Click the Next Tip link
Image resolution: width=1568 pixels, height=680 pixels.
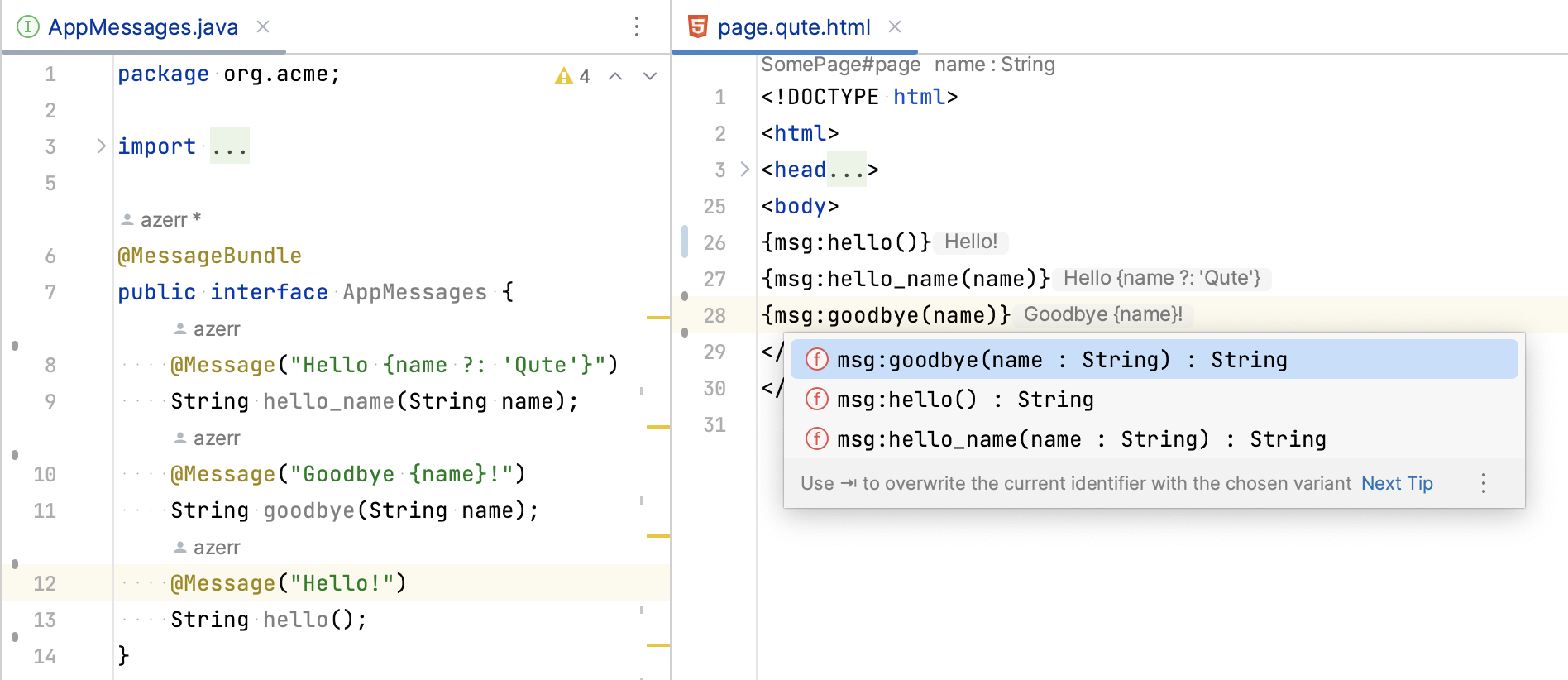click(x=1397, y=483)
